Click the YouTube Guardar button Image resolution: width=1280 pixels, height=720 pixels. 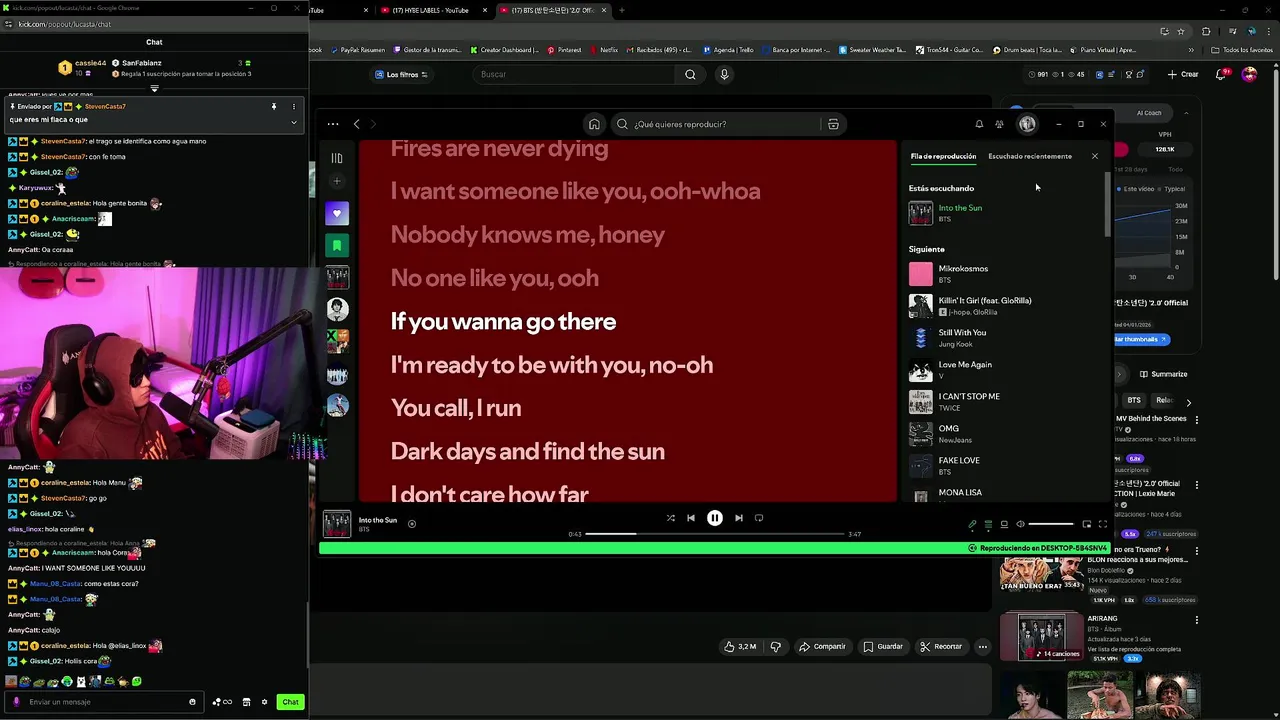[883, 646]
